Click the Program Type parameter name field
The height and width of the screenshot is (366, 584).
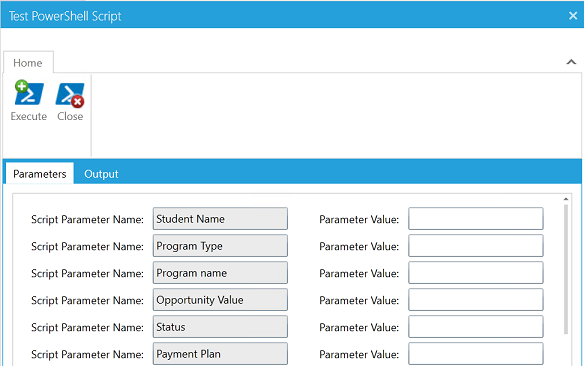[x=220, y=246]
